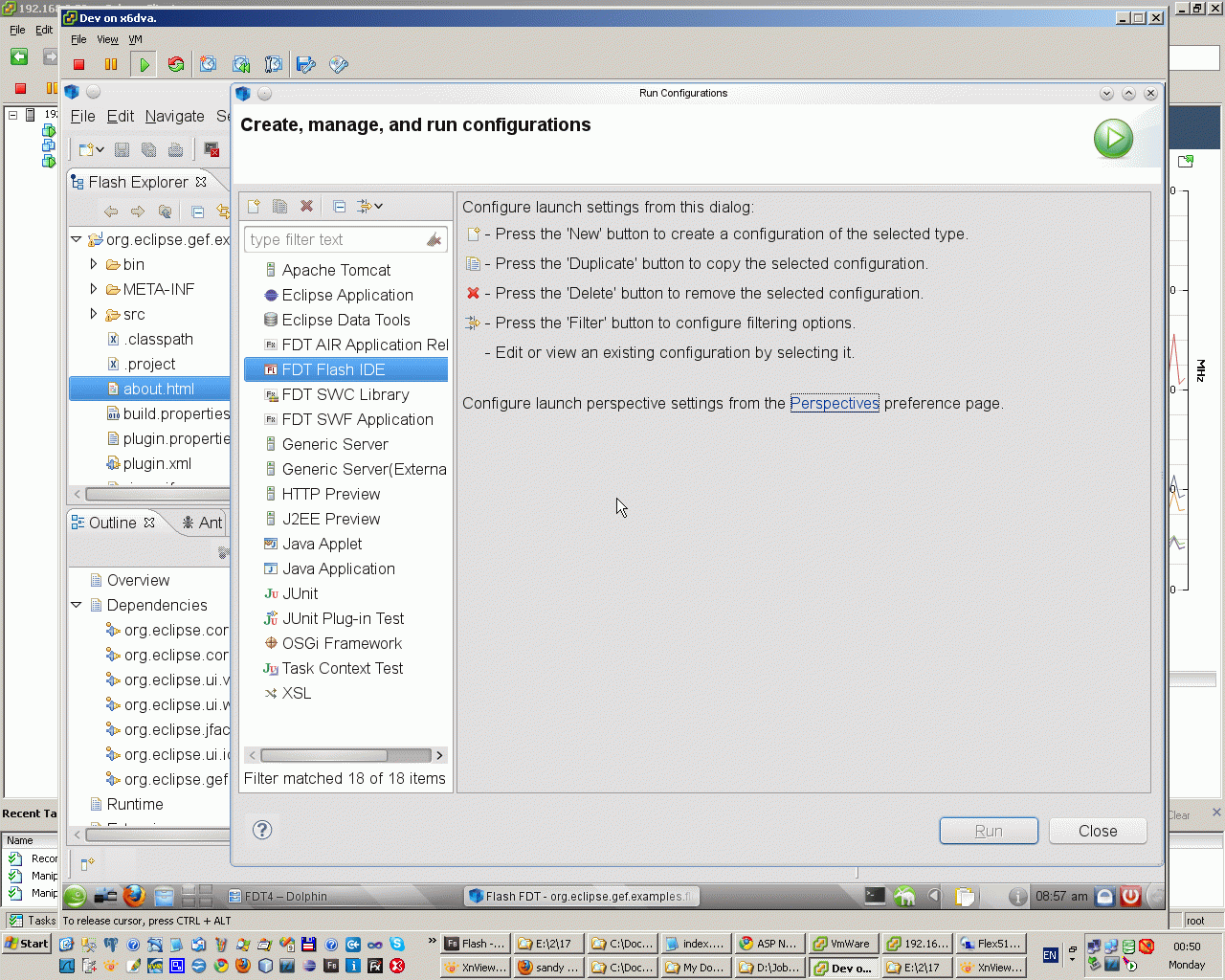Expand the bin folder in Flash Explorer

click(x=94, y=263)
